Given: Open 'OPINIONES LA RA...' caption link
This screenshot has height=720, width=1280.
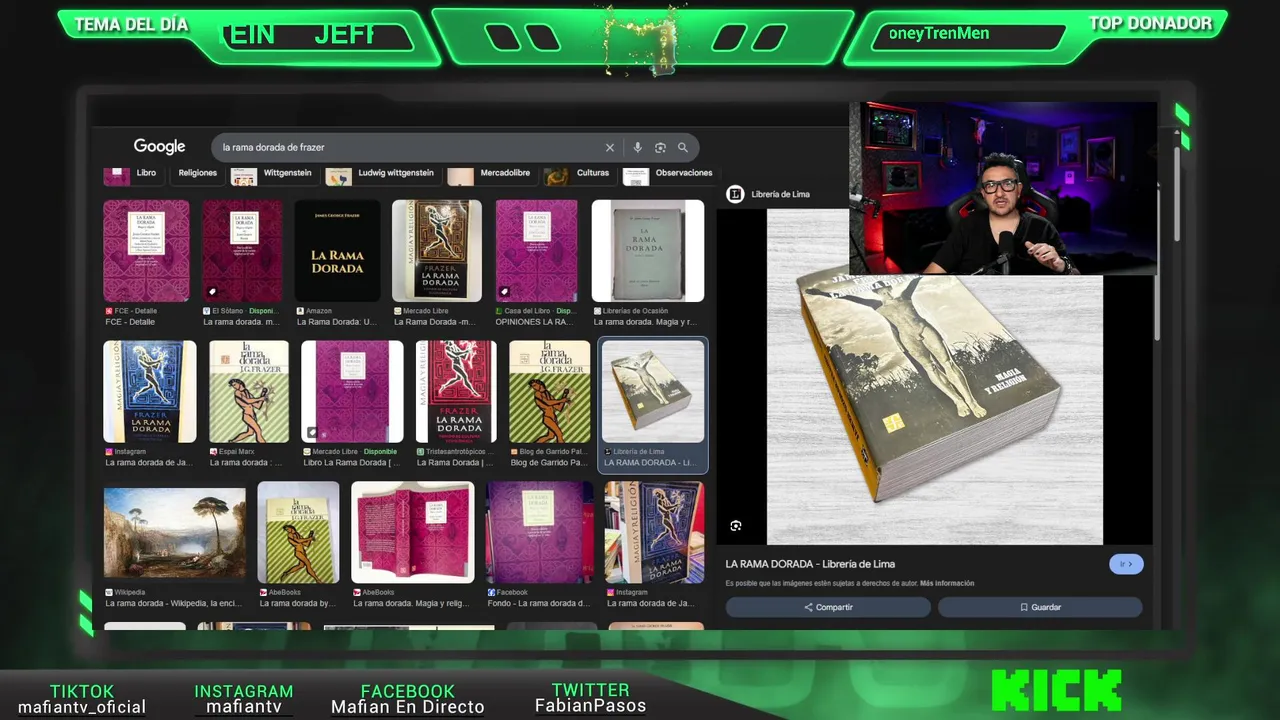Looking at the screenshot, I should [x=533, y=322].
